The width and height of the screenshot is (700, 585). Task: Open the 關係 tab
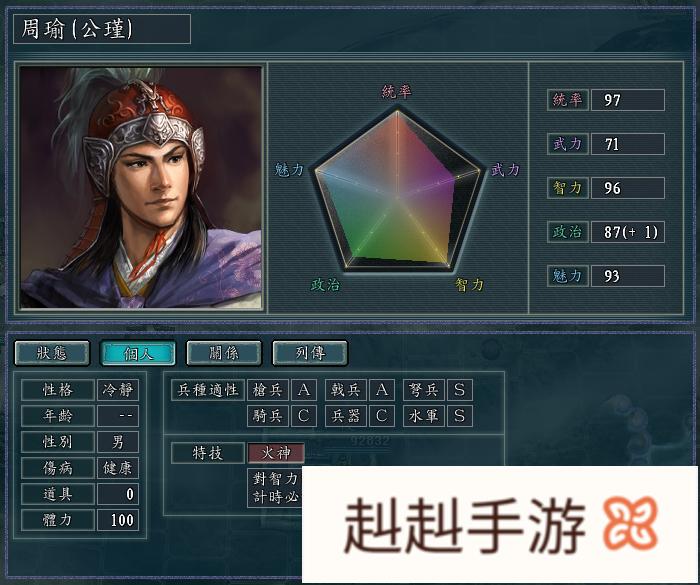224,353
